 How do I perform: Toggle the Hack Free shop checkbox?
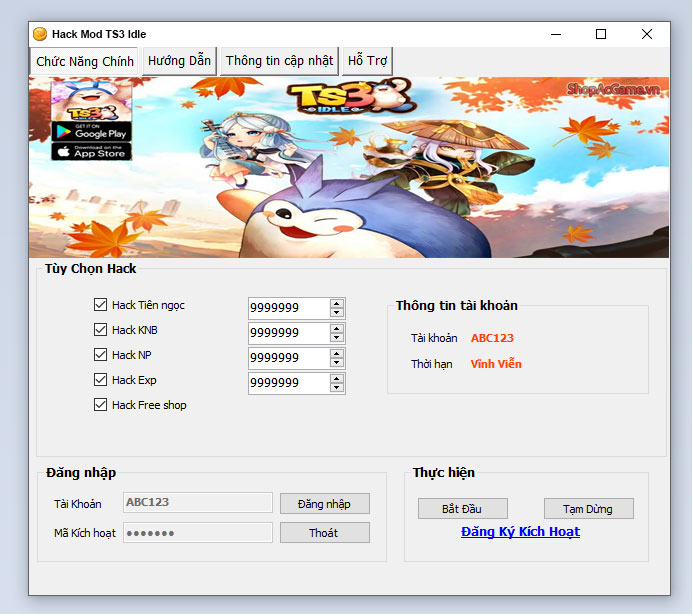[x=100, y=405]
